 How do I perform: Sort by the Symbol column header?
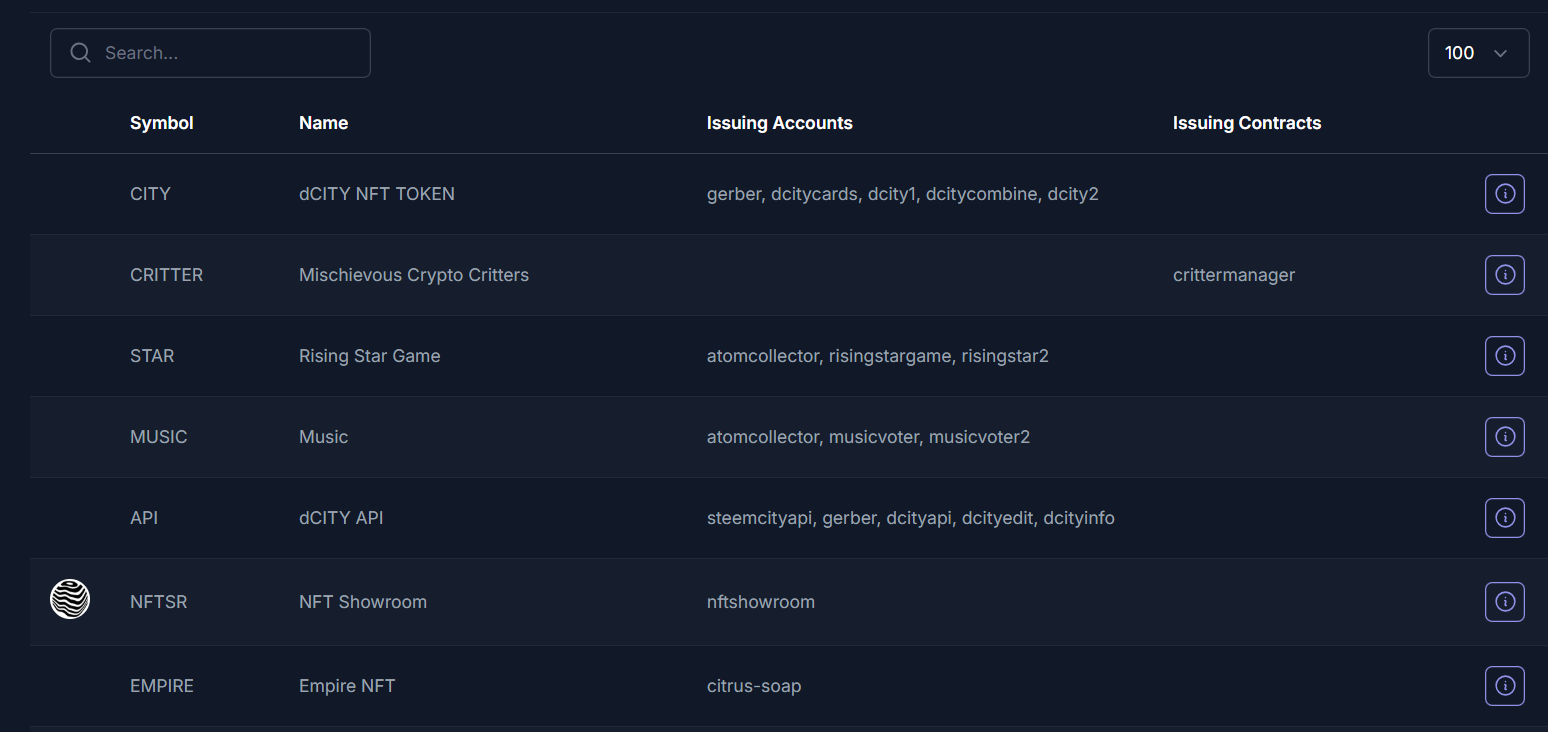point(162,123)
